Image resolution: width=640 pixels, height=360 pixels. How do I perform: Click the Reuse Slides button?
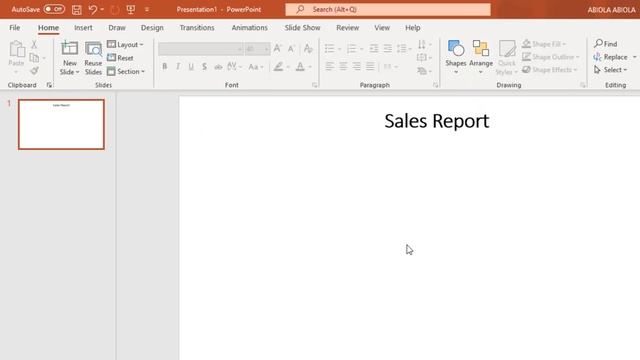click(x=93, y=58)
